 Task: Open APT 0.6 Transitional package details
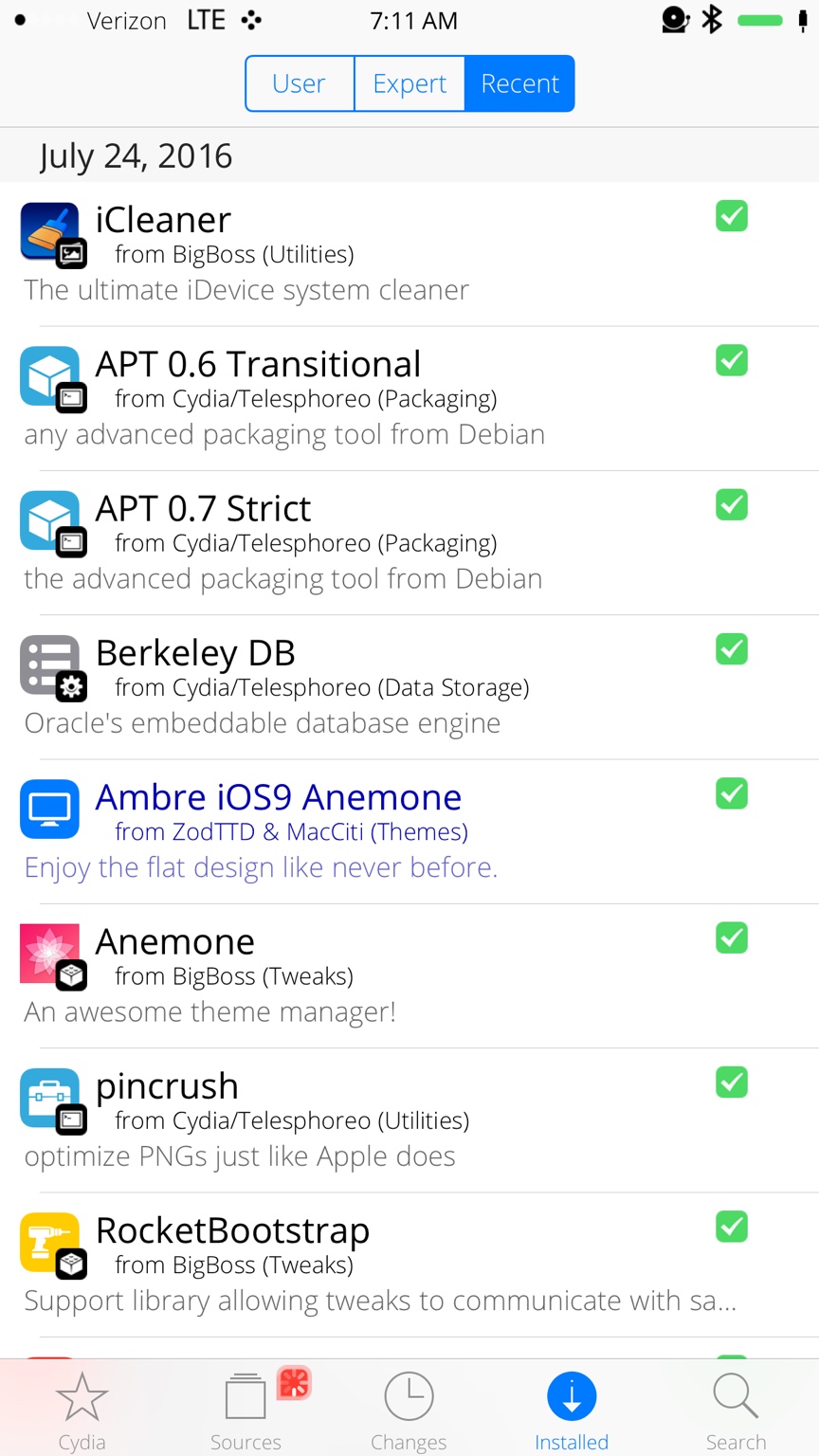409,398
